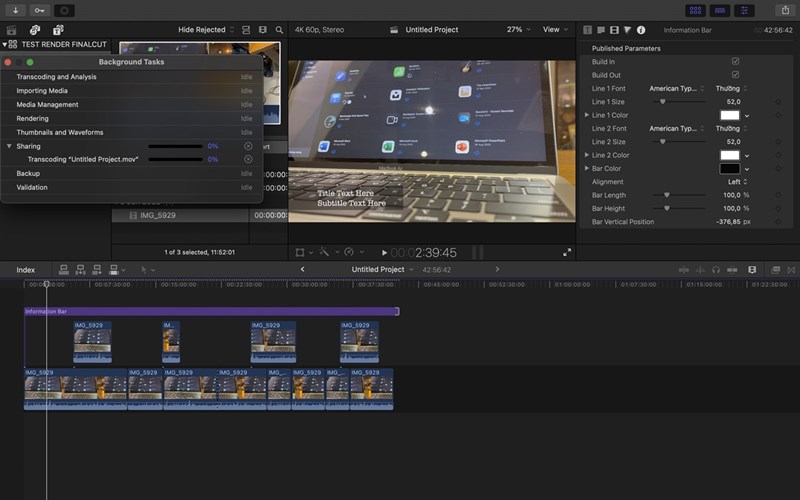Open the Share export button
Screen dimensions: 800x500
[785, 10]
